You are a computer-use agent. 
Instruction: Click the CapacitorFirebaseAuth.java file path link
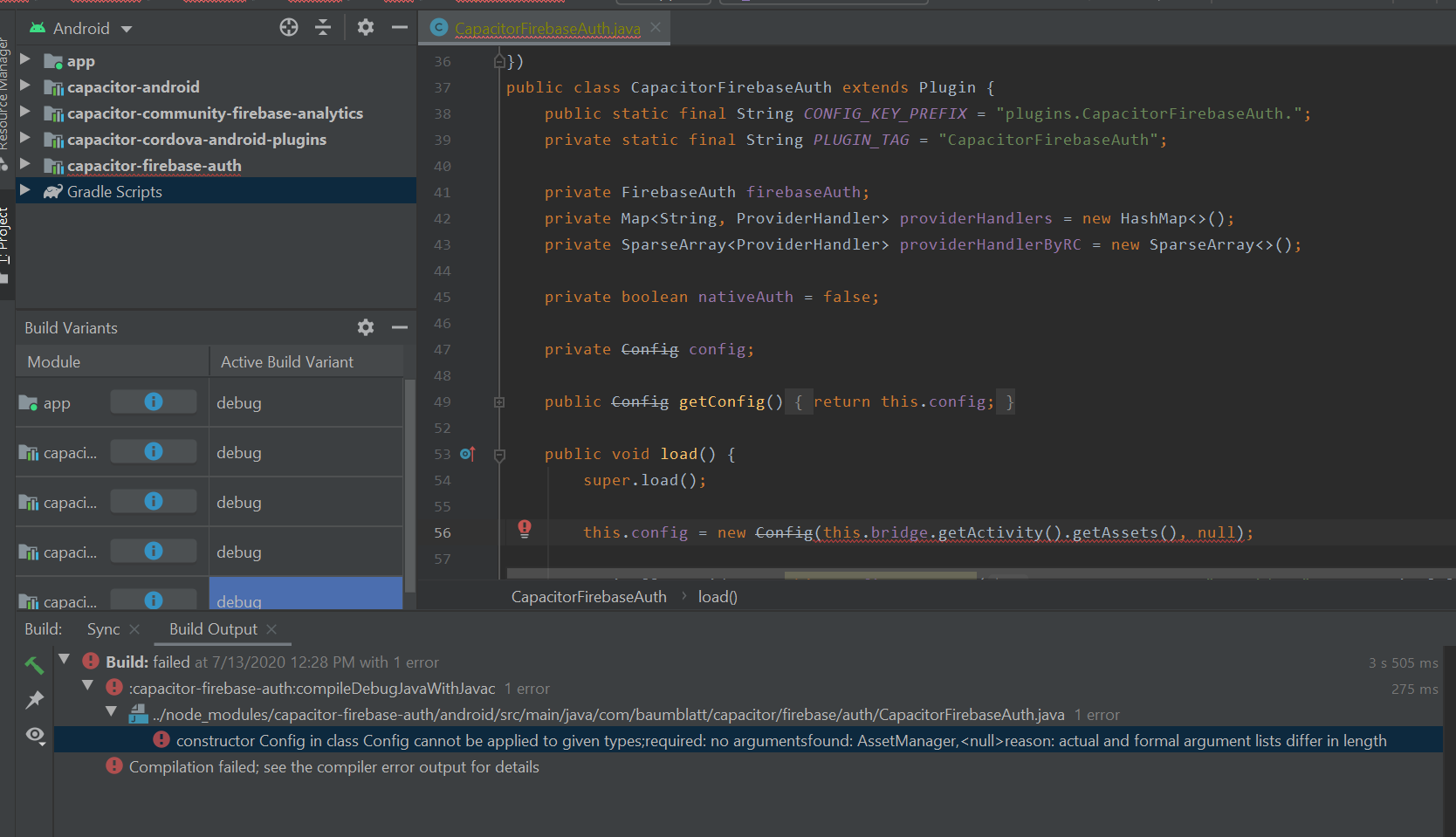608,715
